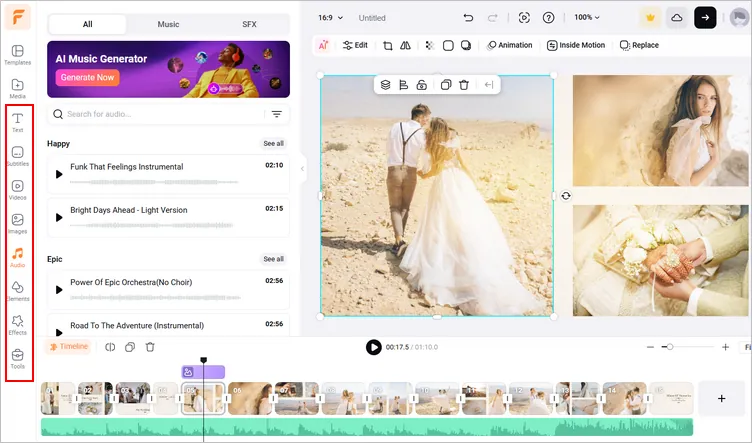Click the black export arrow button
752x443 pixels.
coord(705,18)
